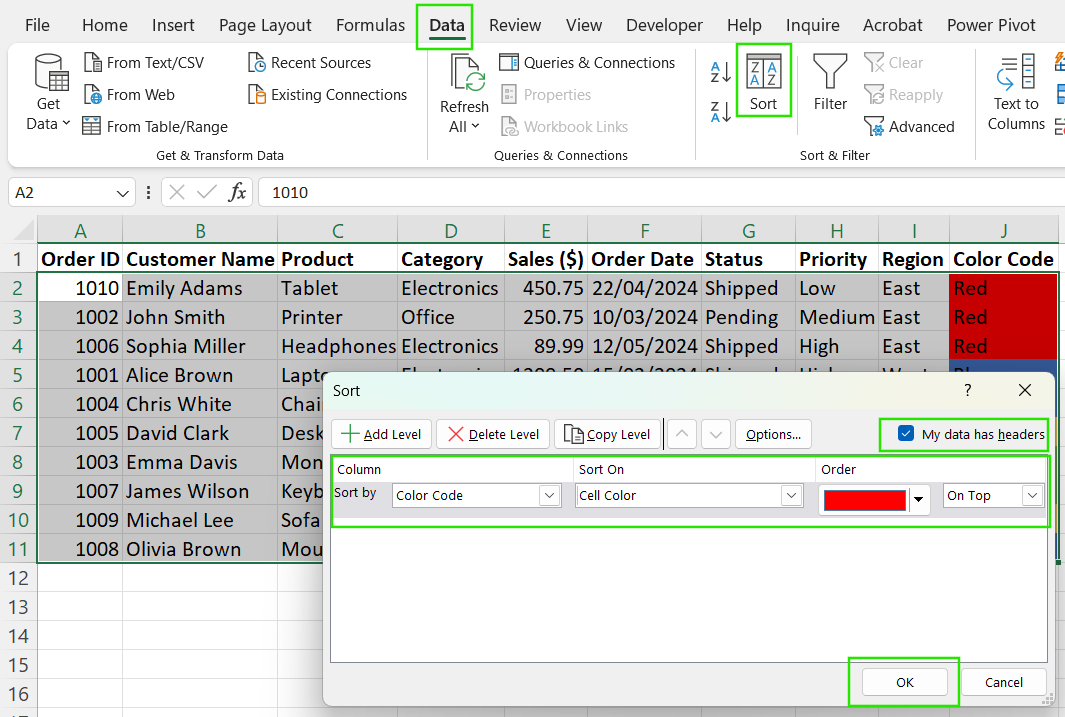This screenshot has height=717, width=1065.
Task: Open the File tab
Action: tap(37, 25)
